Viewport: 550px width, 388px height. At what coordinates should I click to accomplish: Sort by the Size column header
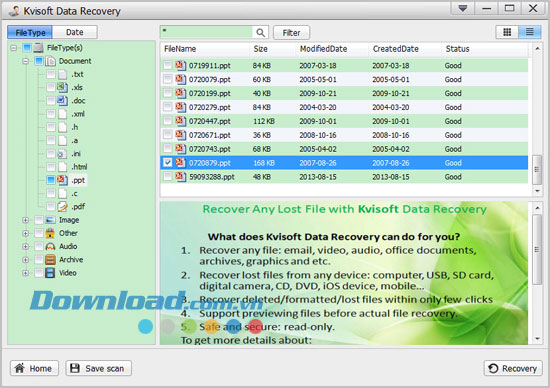[x=273, y=49]
